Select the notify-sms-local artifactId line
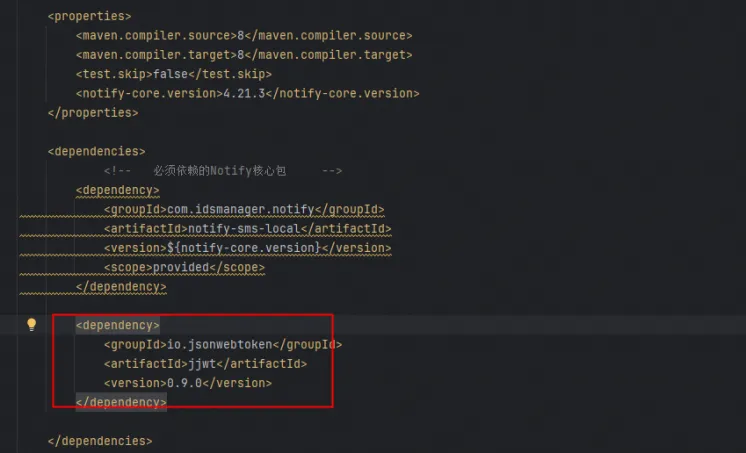Screen dimensions: 746x453 click(245, 228)
